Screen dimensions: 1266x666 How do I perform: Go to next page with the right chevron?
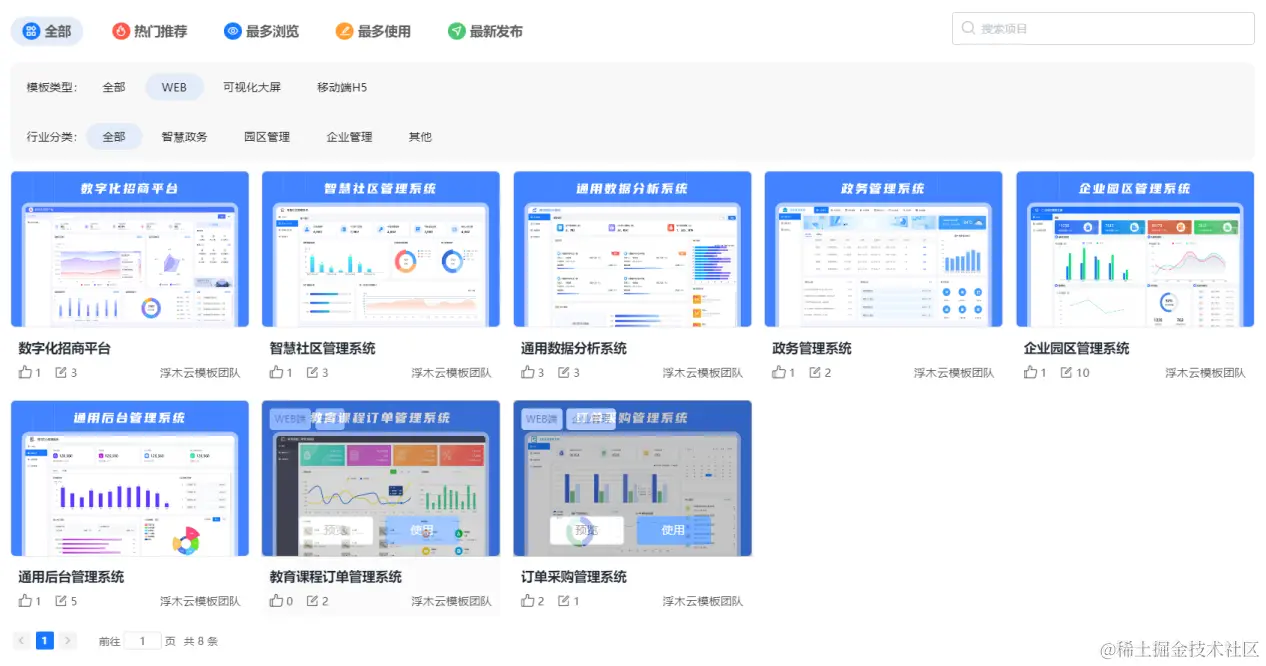pyautogui.click(x=67, y=640)
